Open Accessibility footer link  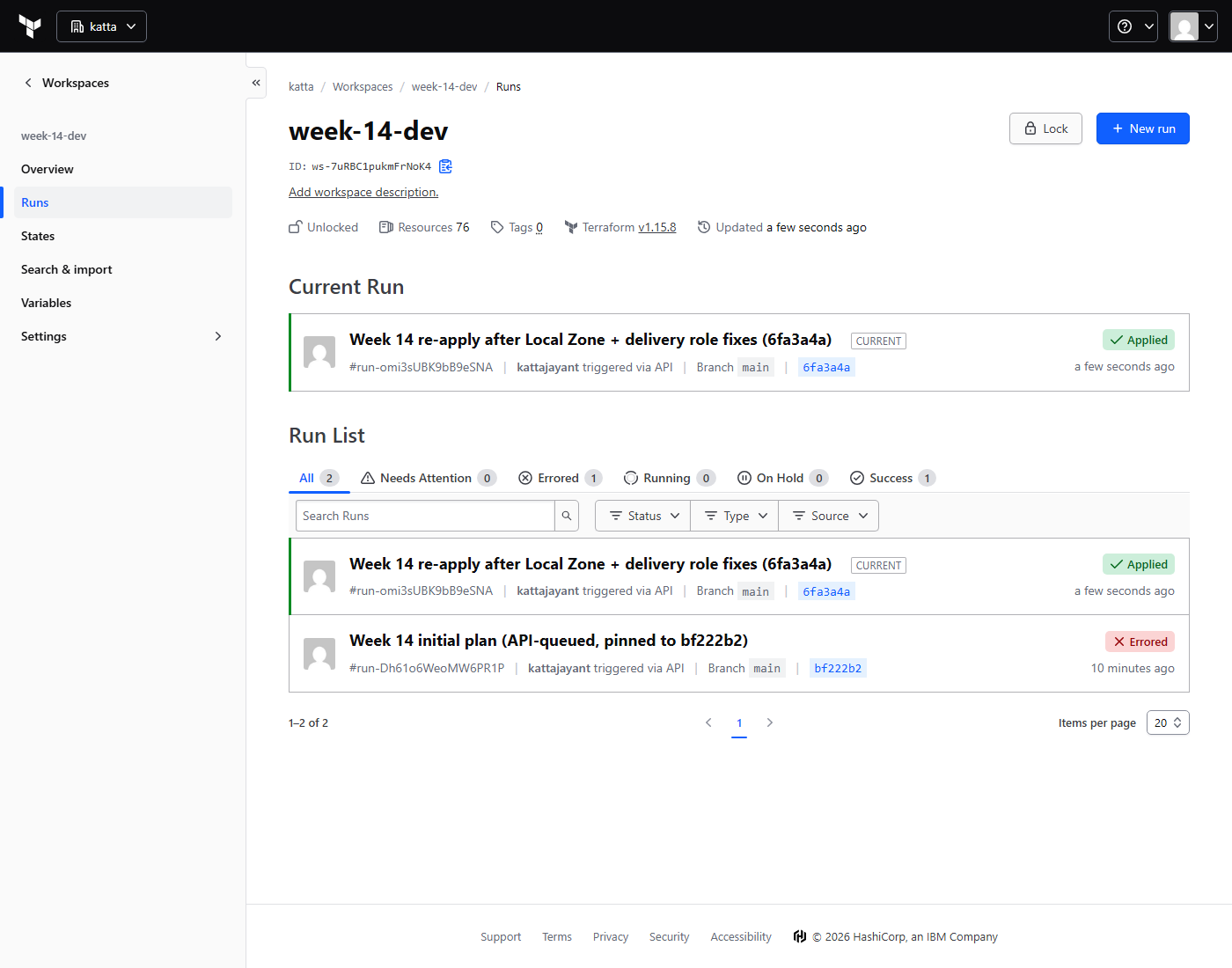pos(741,936)
